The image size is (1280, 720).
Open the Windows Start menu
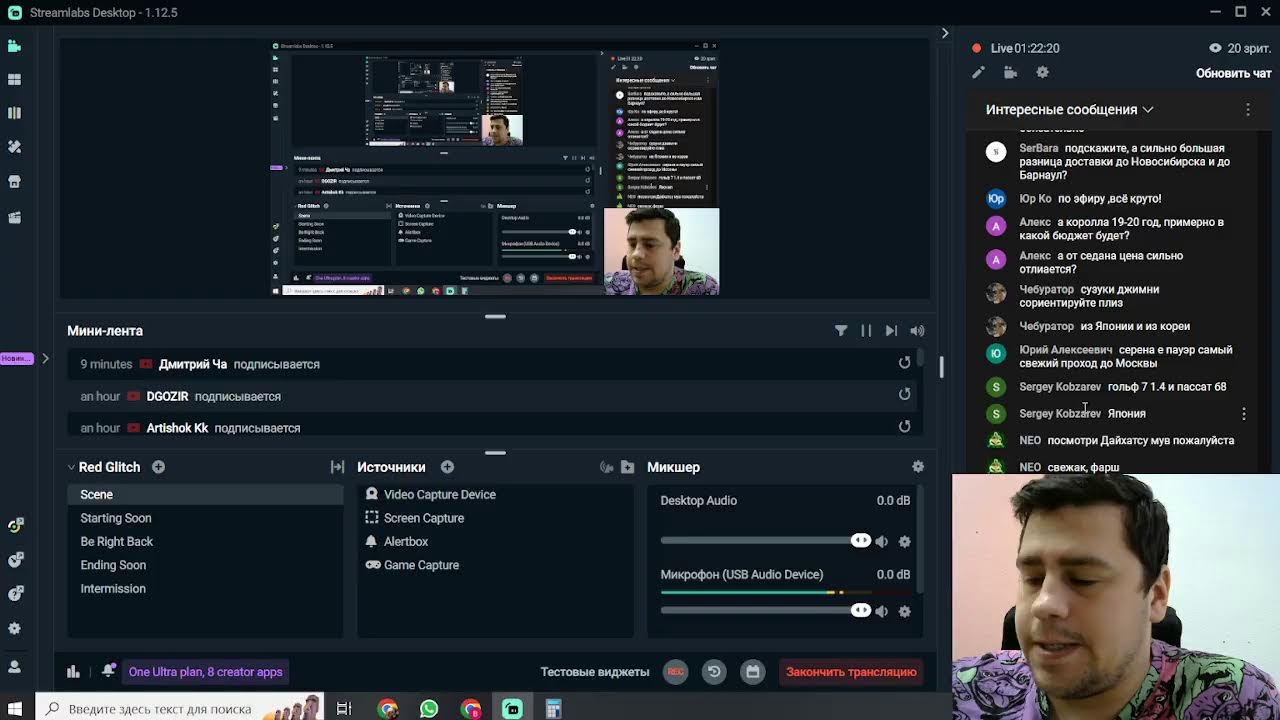[x=14, y=709]
